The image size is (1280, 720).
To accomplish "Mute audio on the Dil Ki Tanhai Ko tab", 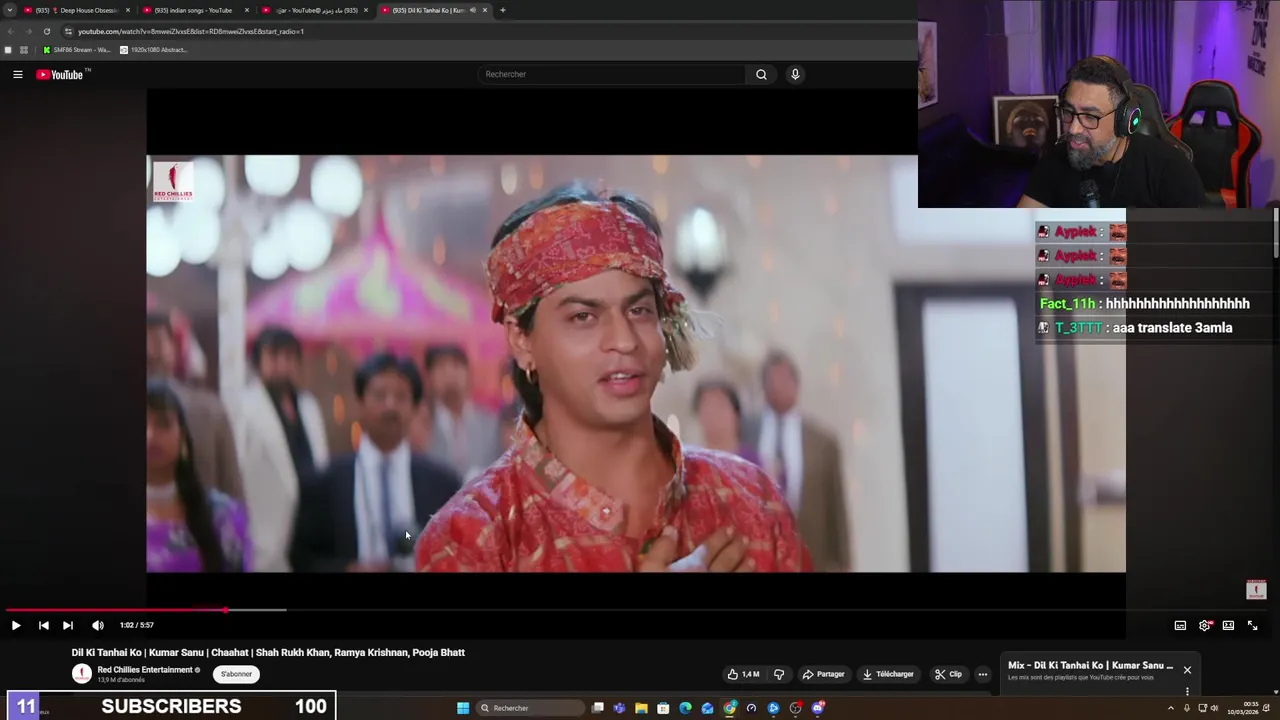I will click(x=473, y=10).
